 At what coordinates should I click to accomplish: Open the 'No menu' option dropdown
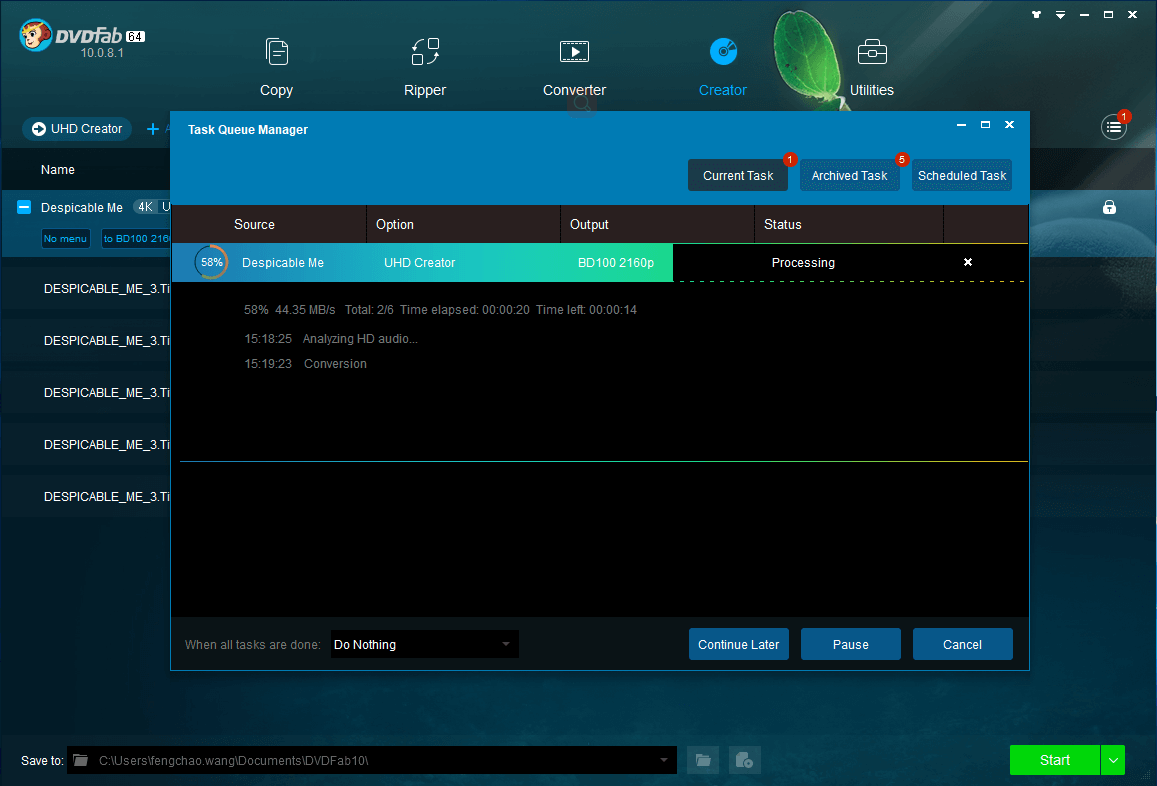pyautogui.click(x=65, y=238)
